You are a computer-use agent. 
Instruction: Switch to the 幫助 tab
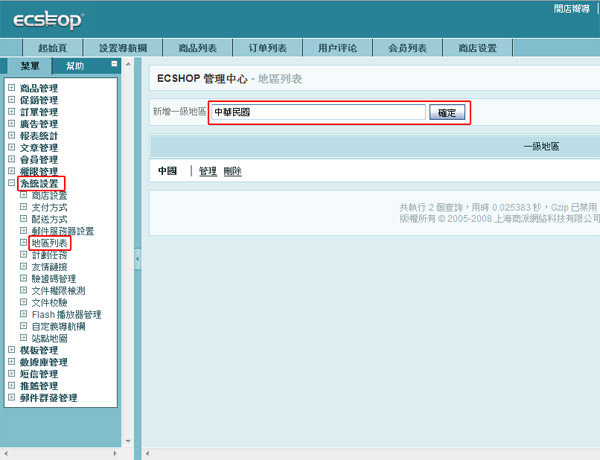[x=75, y=66]
